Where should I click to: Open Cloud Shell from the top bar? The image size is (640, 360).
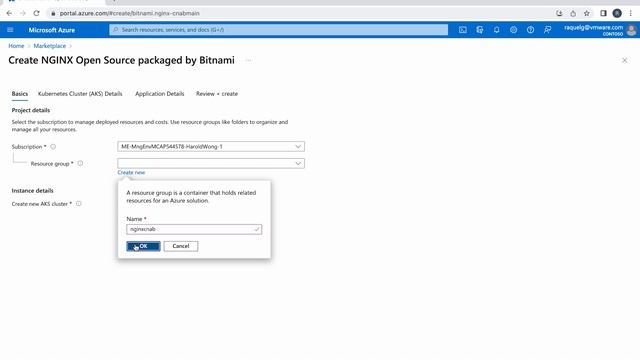(x=462, y=30)
